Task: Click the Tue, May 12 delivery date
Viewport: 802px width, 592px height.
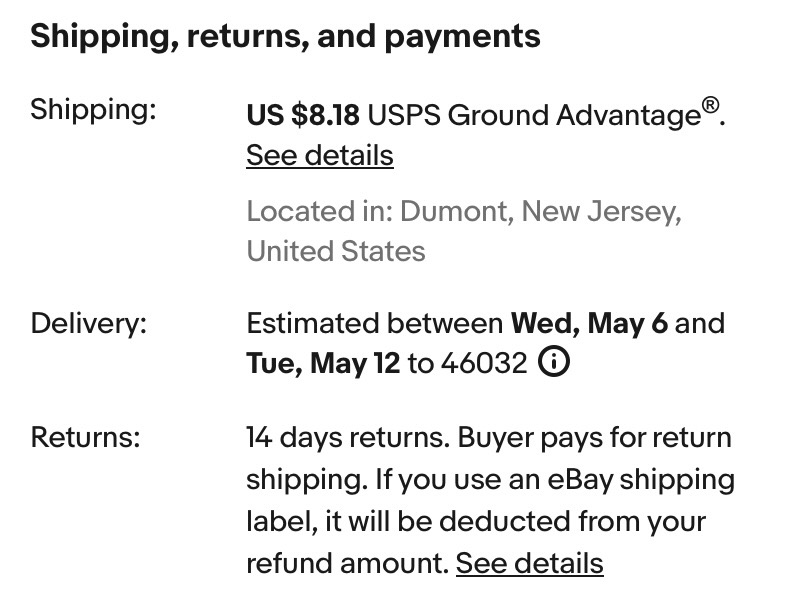Action: (x=322, y=363)
